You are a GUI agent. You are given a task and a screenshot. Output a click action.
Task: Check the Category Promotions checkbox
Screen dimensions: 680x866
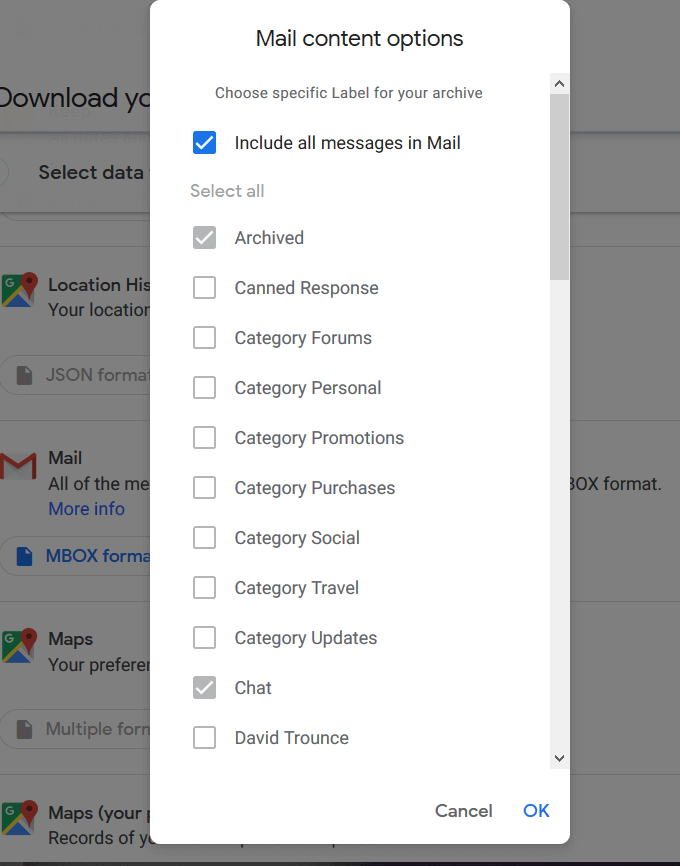[x=204, y=438]
